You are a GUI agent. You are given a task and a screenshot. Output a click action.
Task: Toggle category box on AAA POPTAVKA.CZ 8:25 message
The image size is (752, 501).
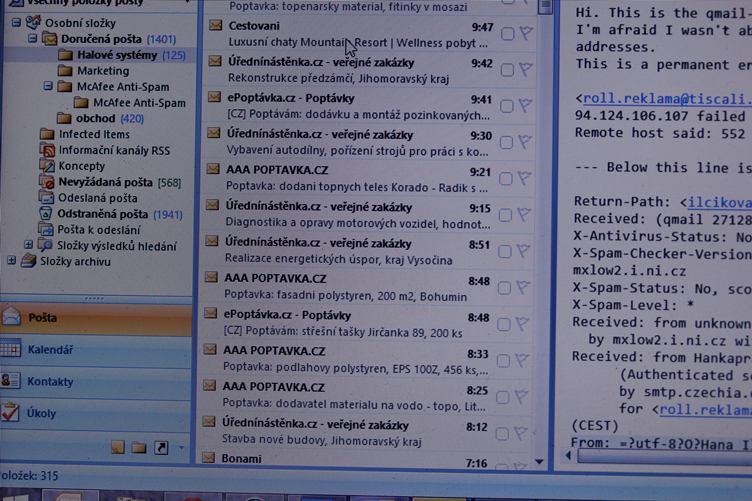pyautogui.click(x=503, y=397)
